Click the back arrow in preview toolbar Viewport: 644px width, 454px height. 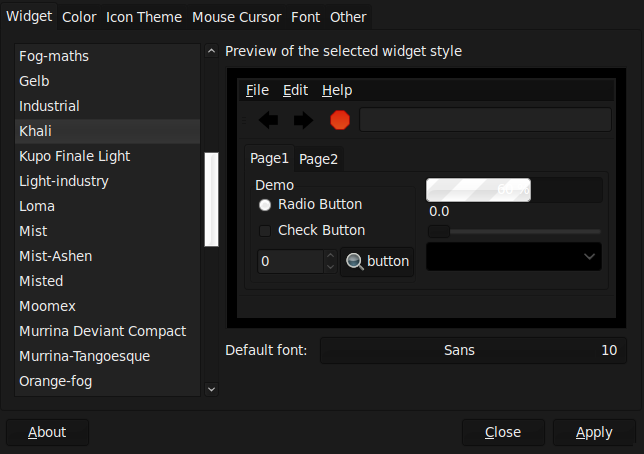click(x=269, y=121)
